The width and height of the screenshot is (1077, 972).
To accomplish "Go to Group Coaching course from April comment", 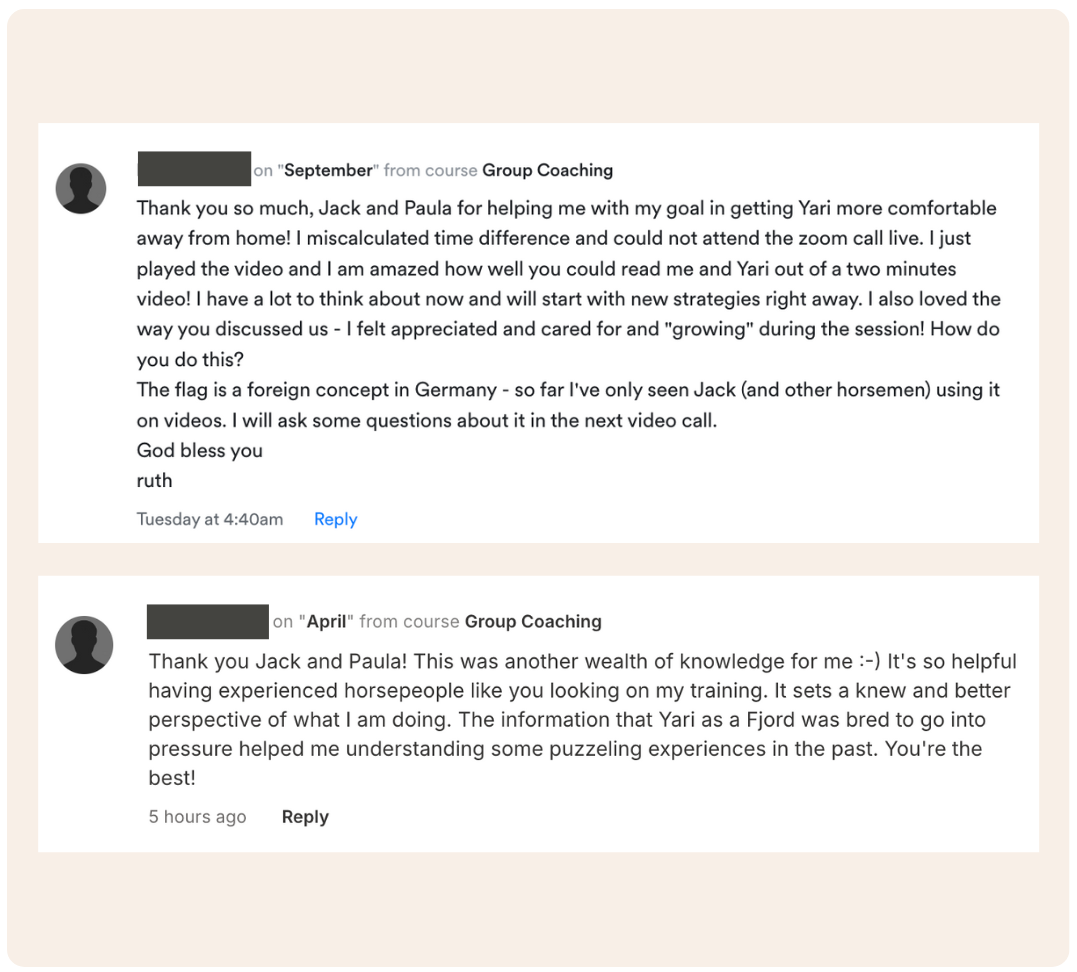I will click(533, 621).
